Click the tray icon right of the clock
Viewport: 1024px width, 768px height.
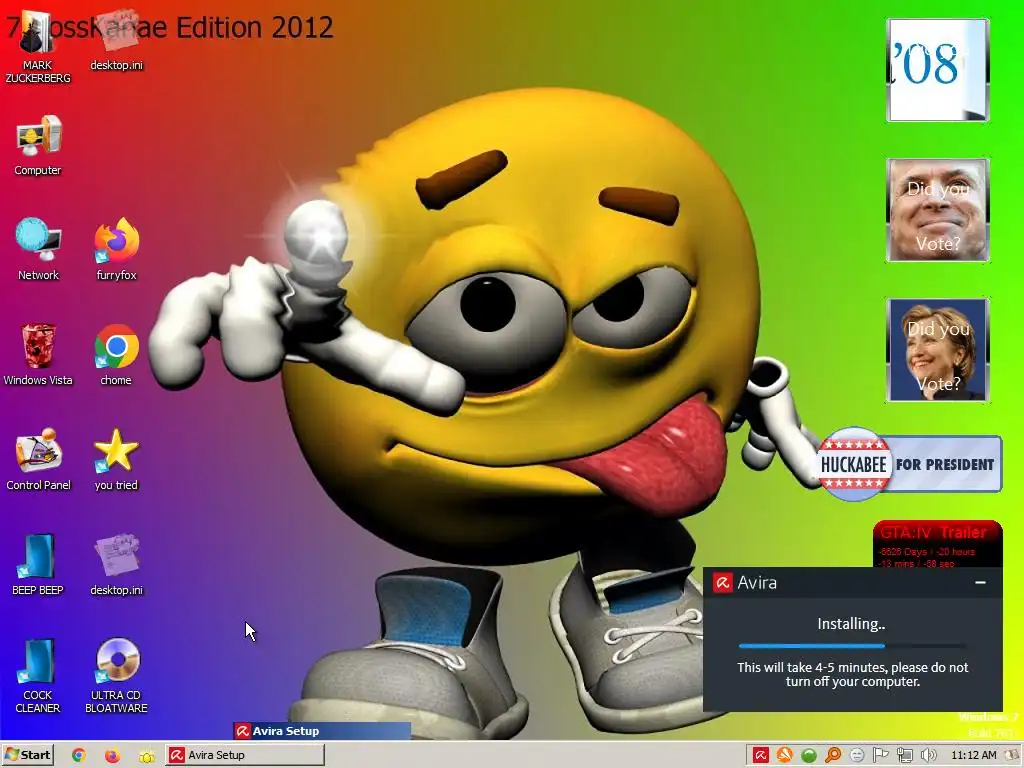point(1013,756)
